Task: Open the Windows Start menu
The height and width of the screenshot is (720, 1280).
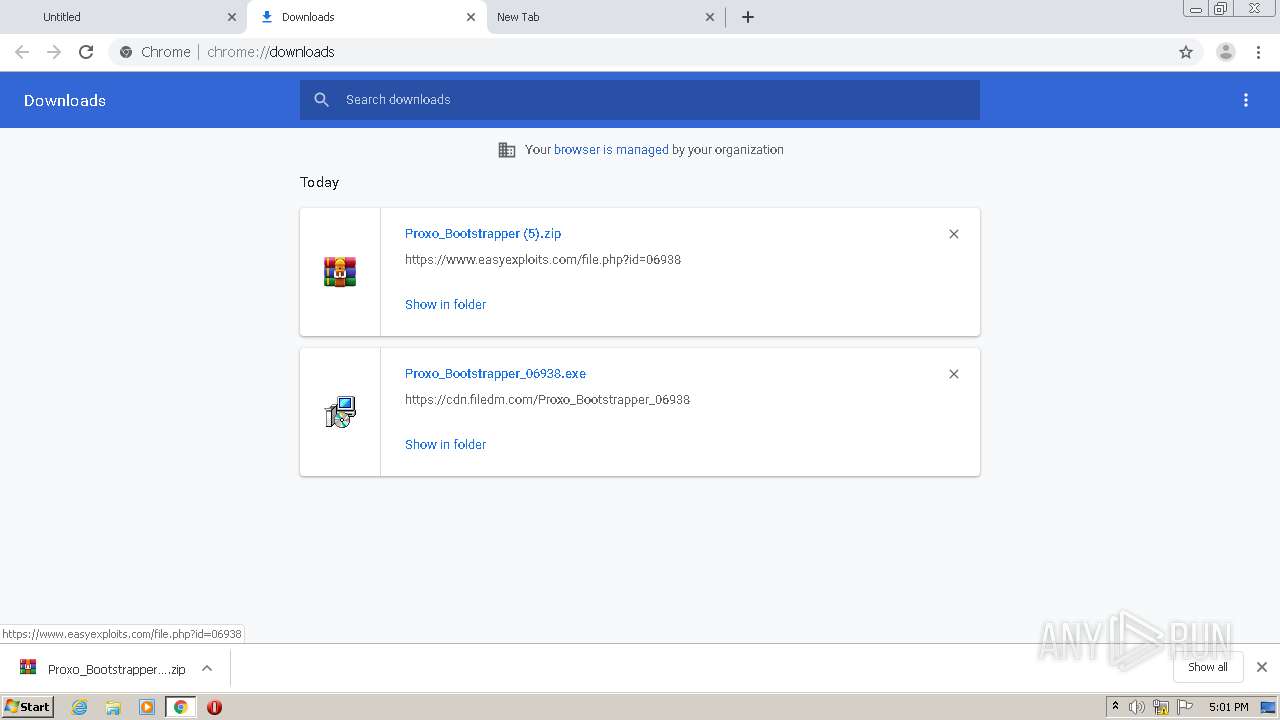Action: (x=28, y=706)
